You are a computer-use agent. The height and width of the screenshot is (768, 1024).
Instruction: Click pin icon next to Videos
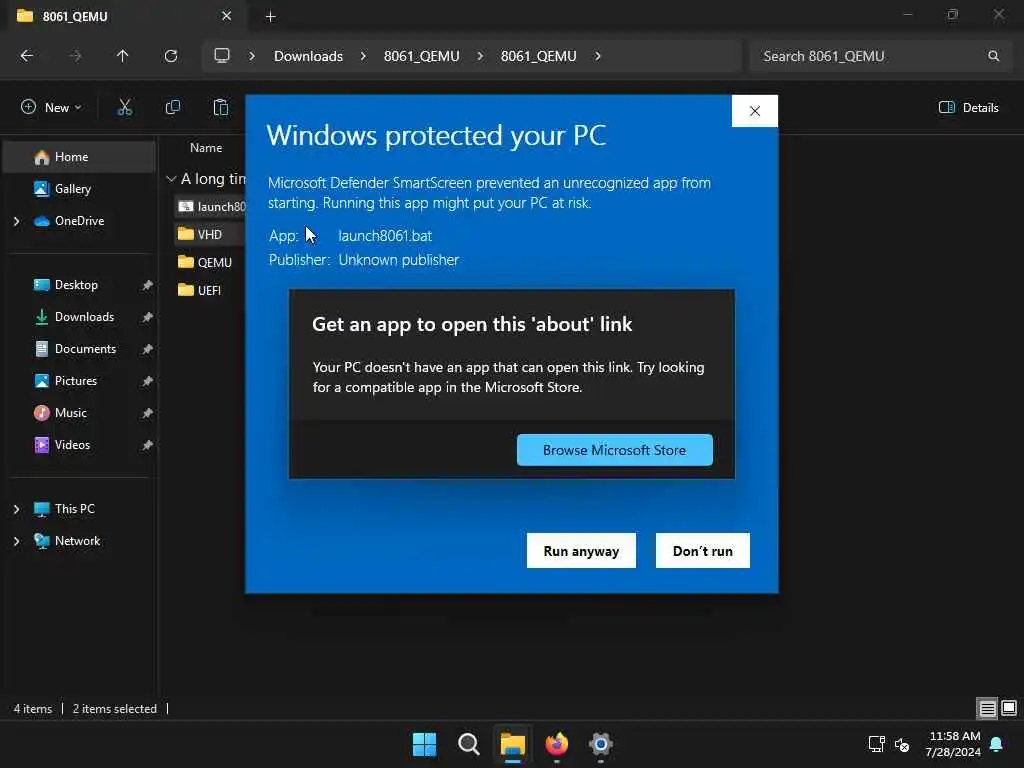148,445
